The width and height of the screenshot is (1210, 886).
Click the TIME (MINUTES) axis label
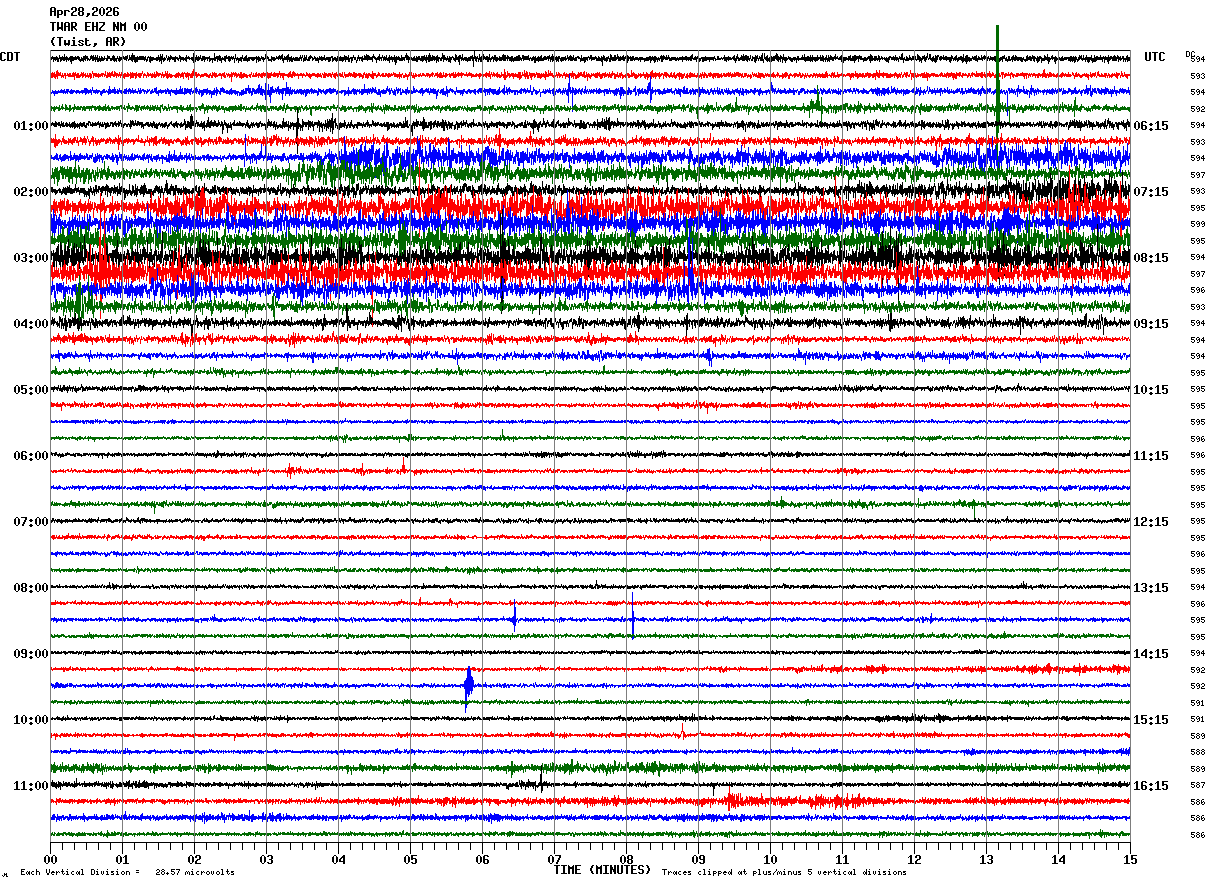[602, 870]
